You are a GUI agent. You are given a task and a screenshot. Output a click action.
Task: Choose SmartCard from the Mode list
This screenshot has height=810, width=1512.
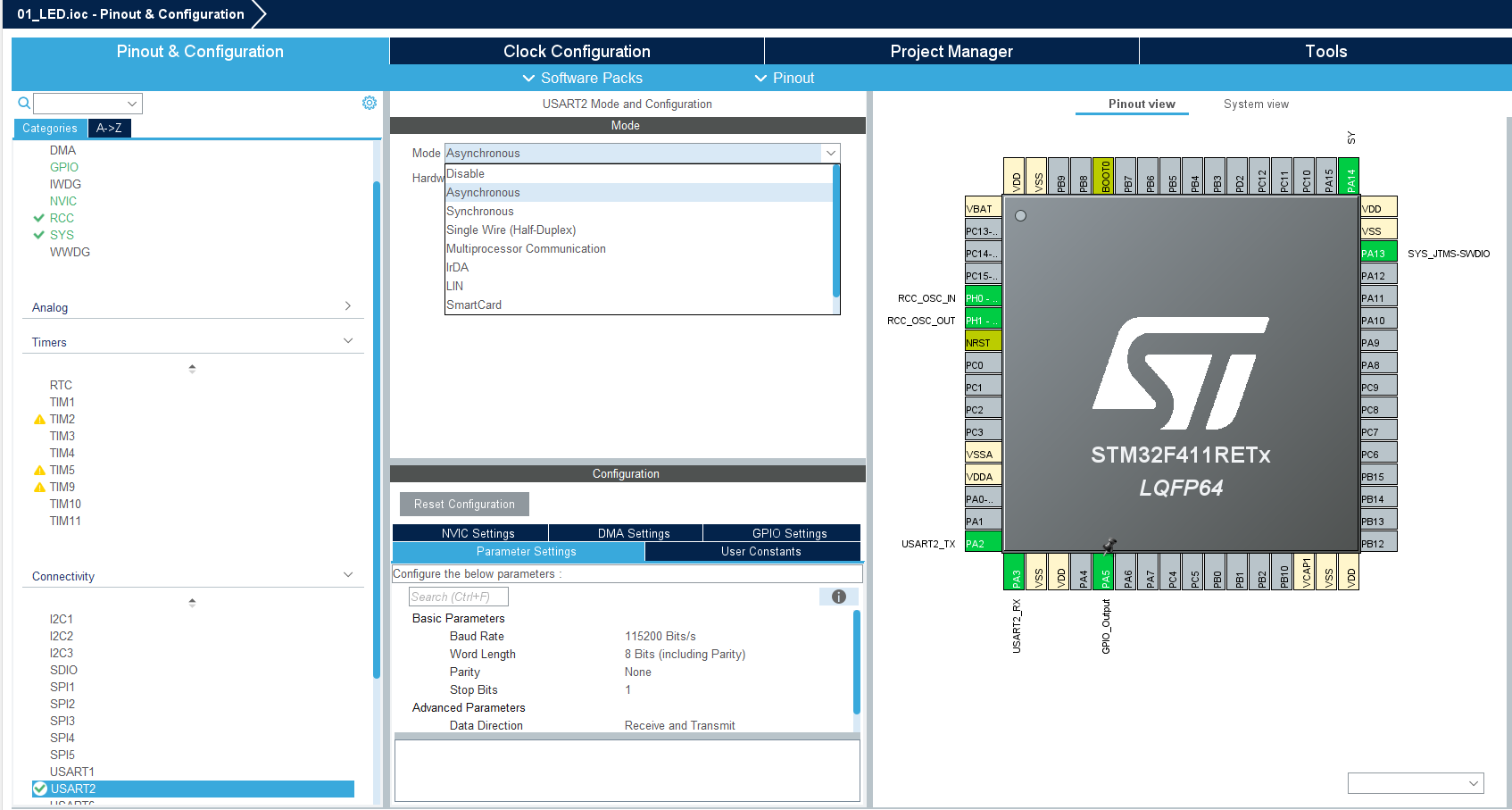click(x=639, y=305)
